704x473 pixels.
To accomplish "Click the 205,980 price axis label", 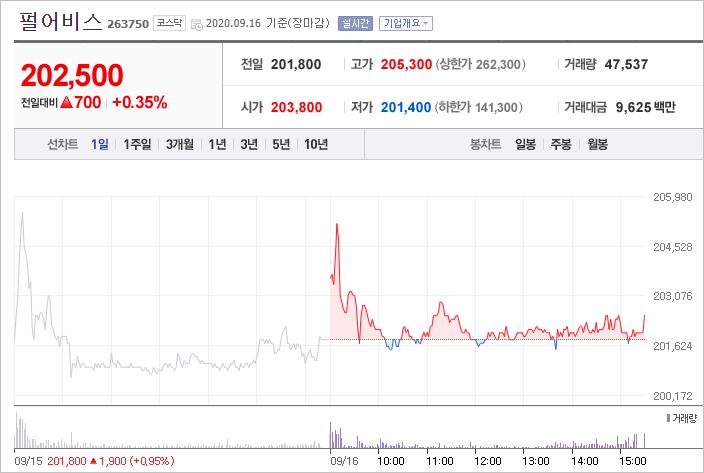I will tap(673, 197).
